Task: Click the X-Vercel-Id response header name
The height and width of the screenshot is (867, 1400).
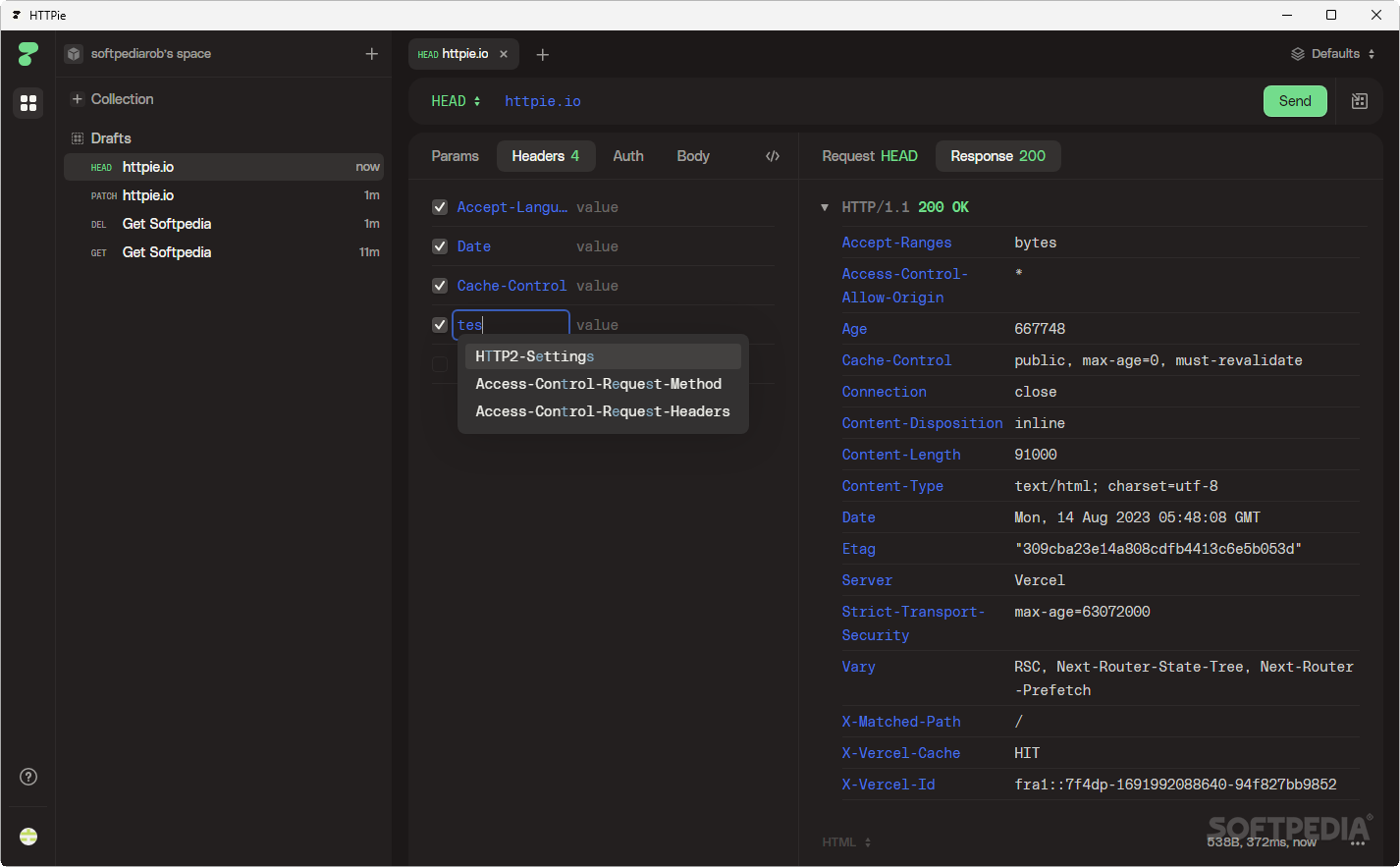Action: [888, 785]
